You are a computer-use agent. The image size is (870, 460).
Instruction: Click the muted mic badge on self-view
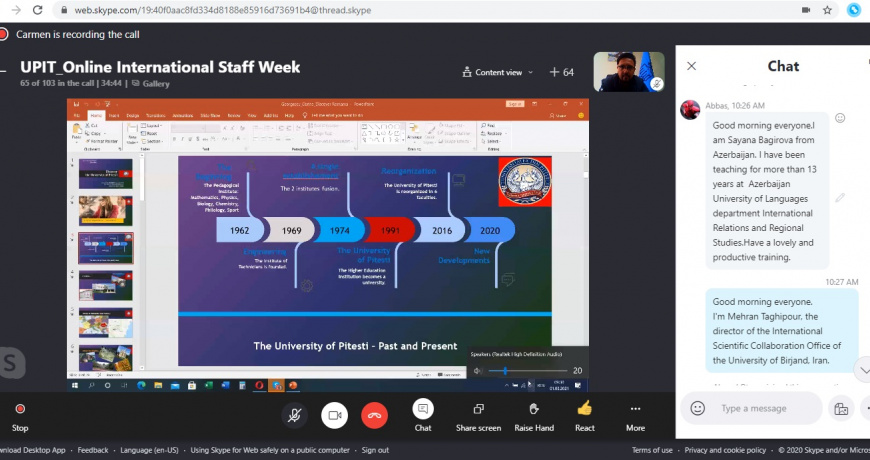(657, 84)
